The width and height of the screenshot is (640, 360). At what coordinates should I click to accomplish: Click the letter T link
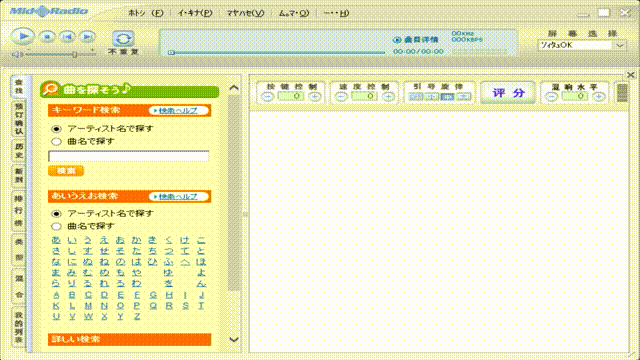pyautogui.click(x=201, y=306)
